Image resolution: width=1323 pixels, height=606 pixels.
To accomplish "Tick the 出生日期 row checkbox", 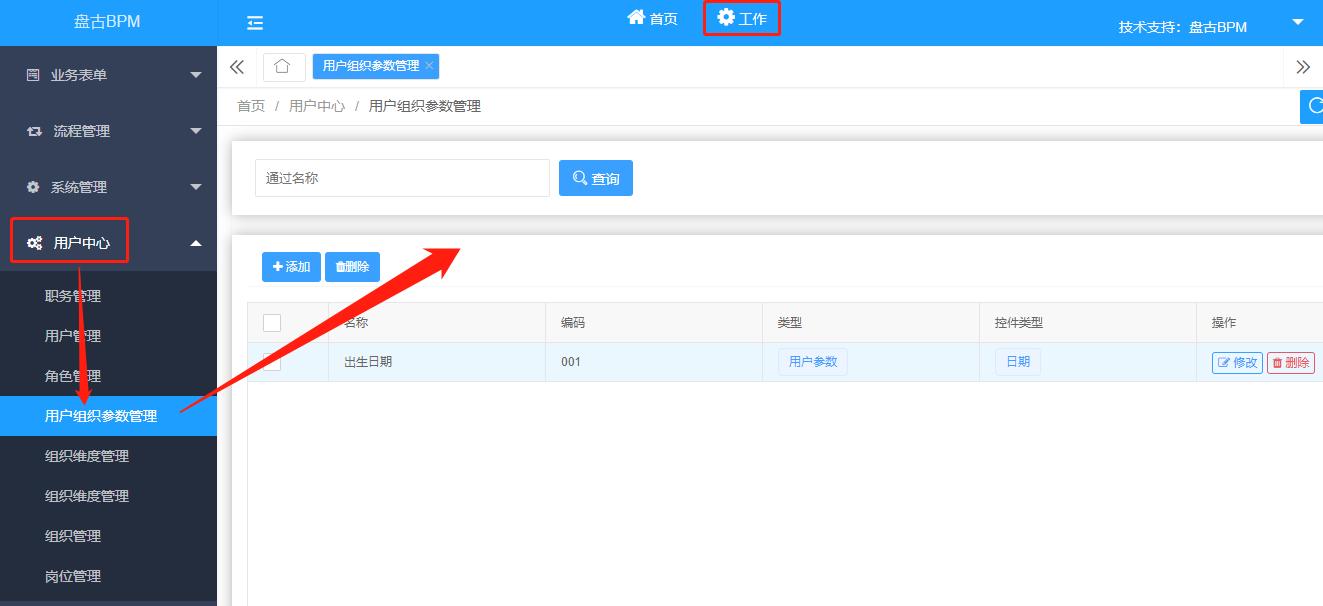I will pos(272,361).
